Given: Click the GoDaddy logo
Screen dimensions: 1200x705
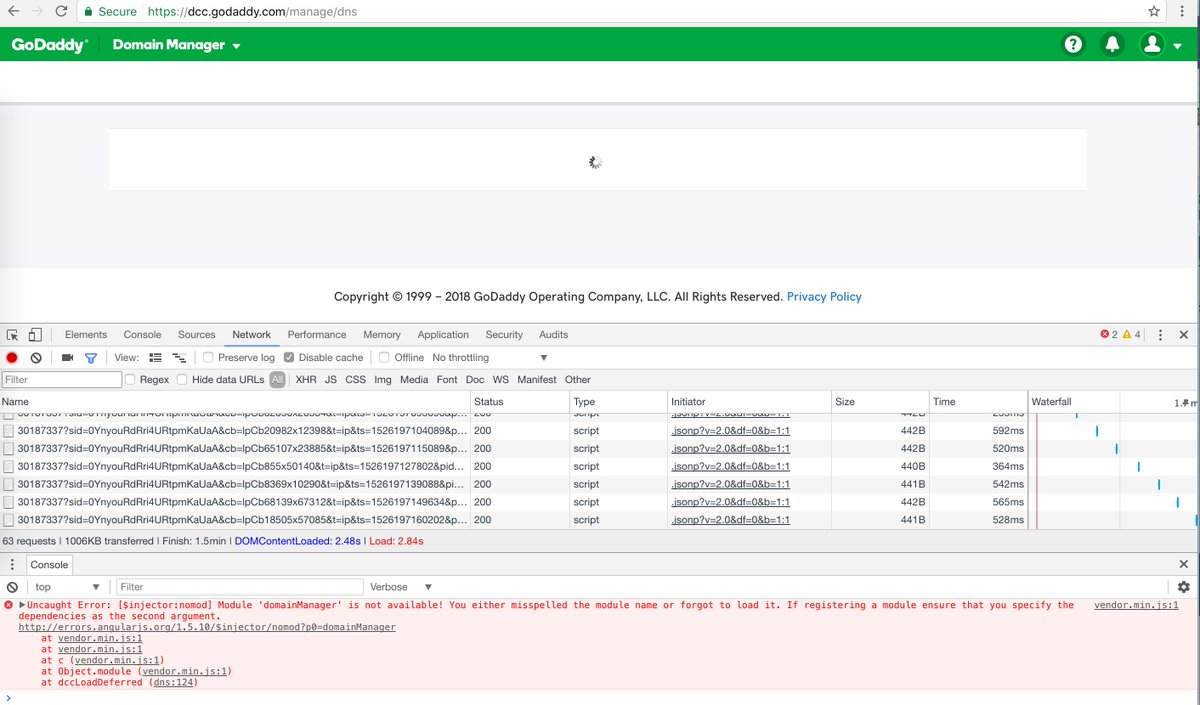Looking at the screenshot, I should click(50, 45).
